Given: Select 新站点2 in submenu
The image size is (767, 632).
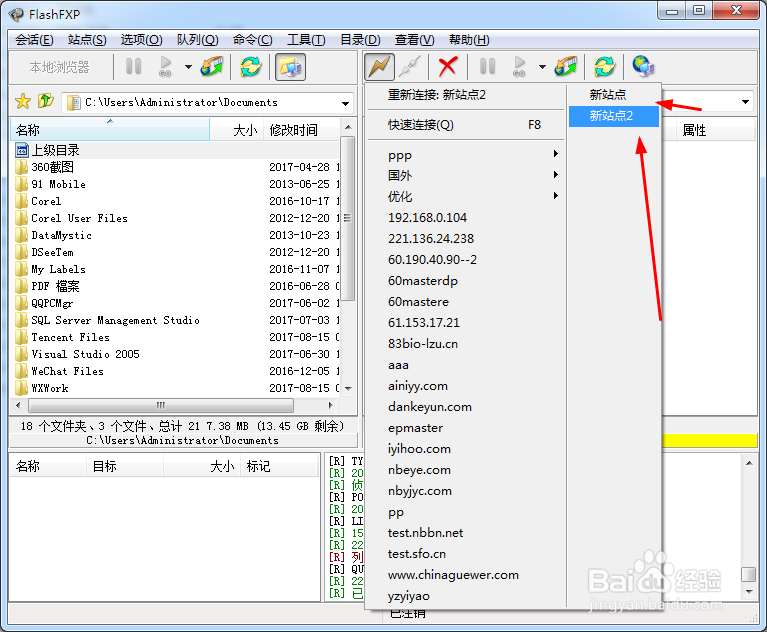Looking at the screenshot, I should tap(613, 116).
